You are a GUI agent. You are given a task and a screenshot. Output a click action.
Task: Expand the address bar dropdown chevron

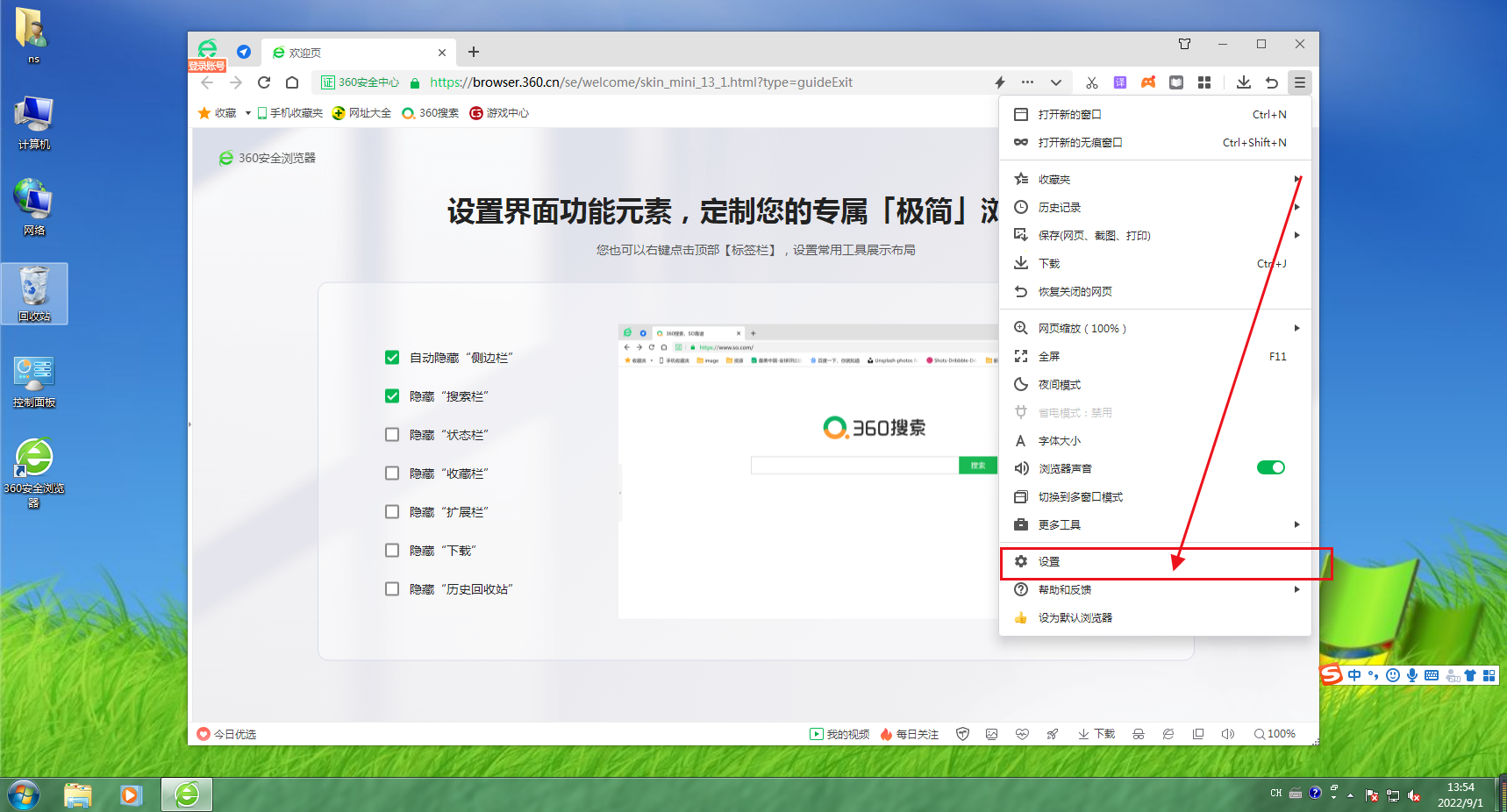pos(1056,82)
